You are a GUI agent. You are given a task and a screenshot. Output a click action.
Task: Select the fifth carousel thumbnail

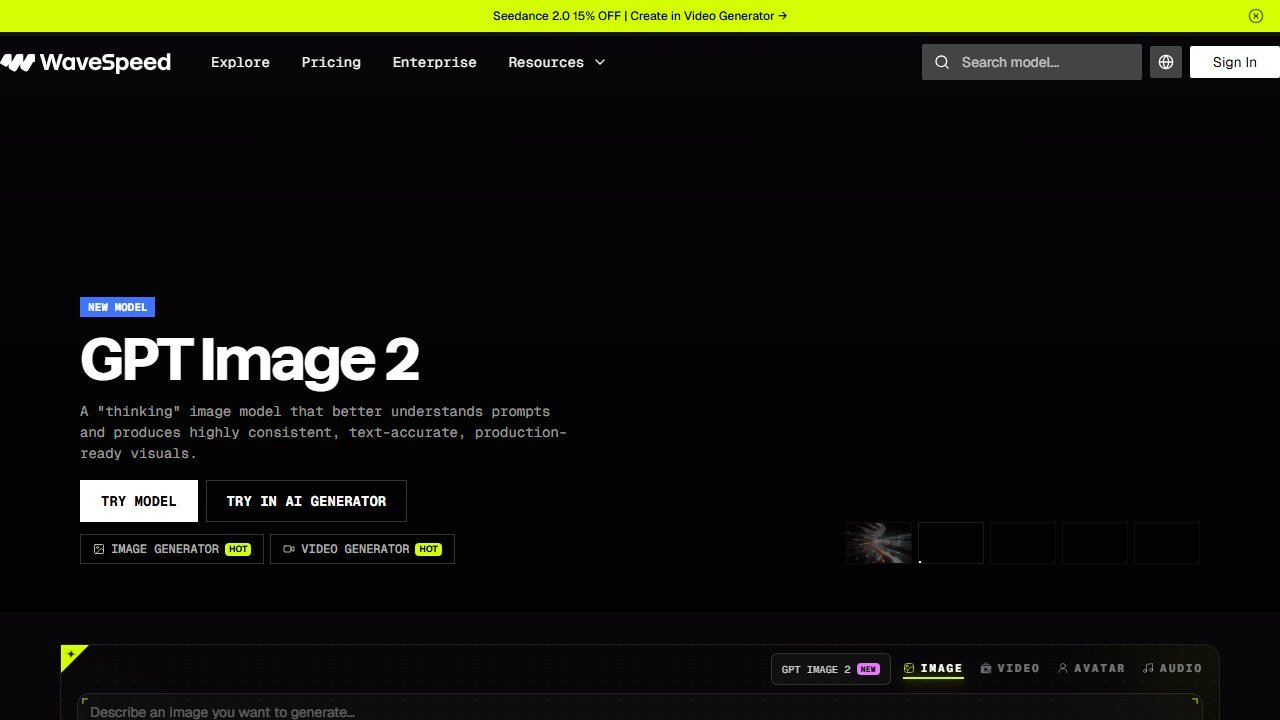tap(1167, 543)
